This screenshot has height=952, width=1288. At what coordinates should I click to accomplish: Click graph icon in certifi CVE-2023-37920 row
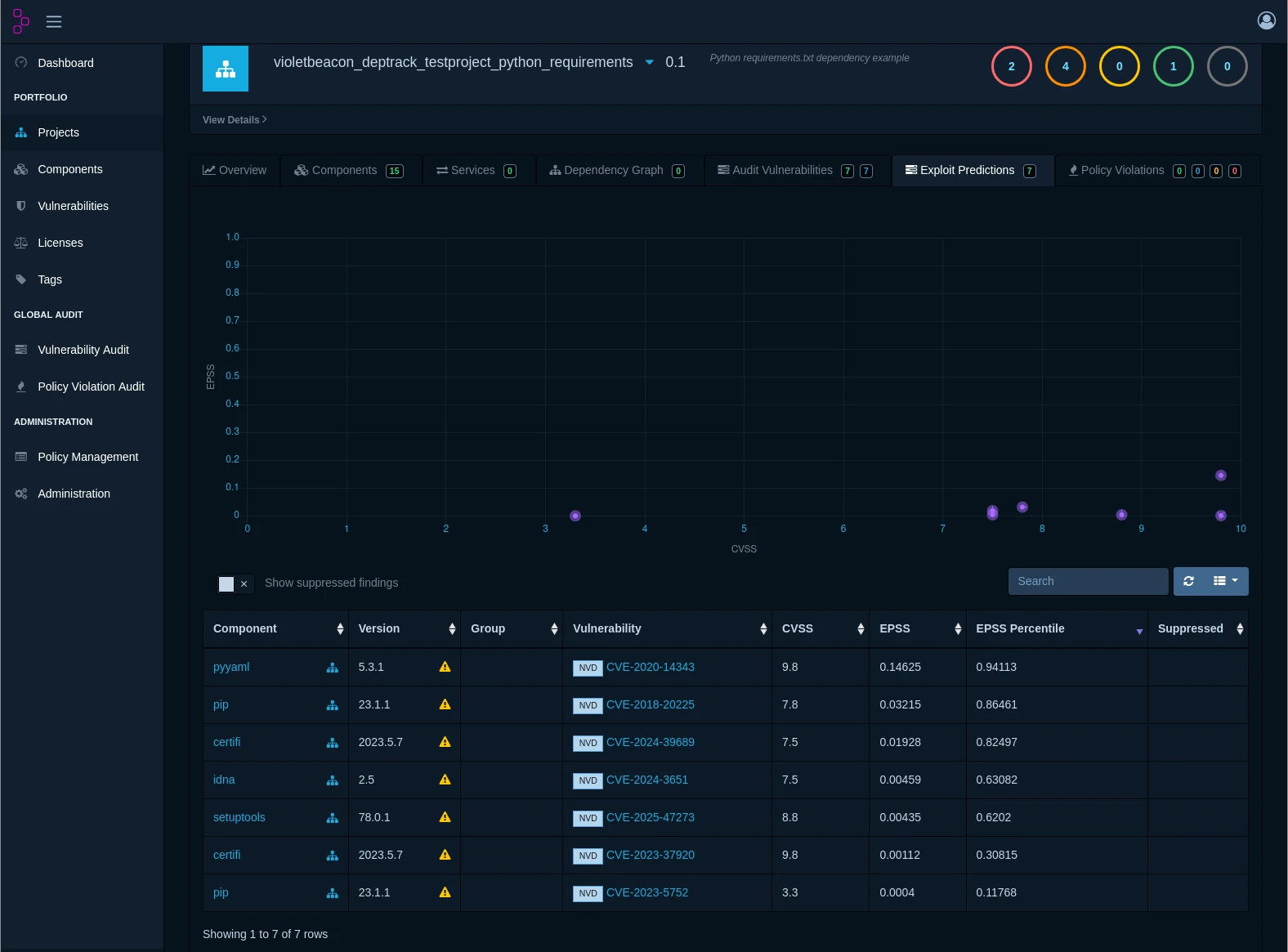pyautogui.click(x=333, y=856)
